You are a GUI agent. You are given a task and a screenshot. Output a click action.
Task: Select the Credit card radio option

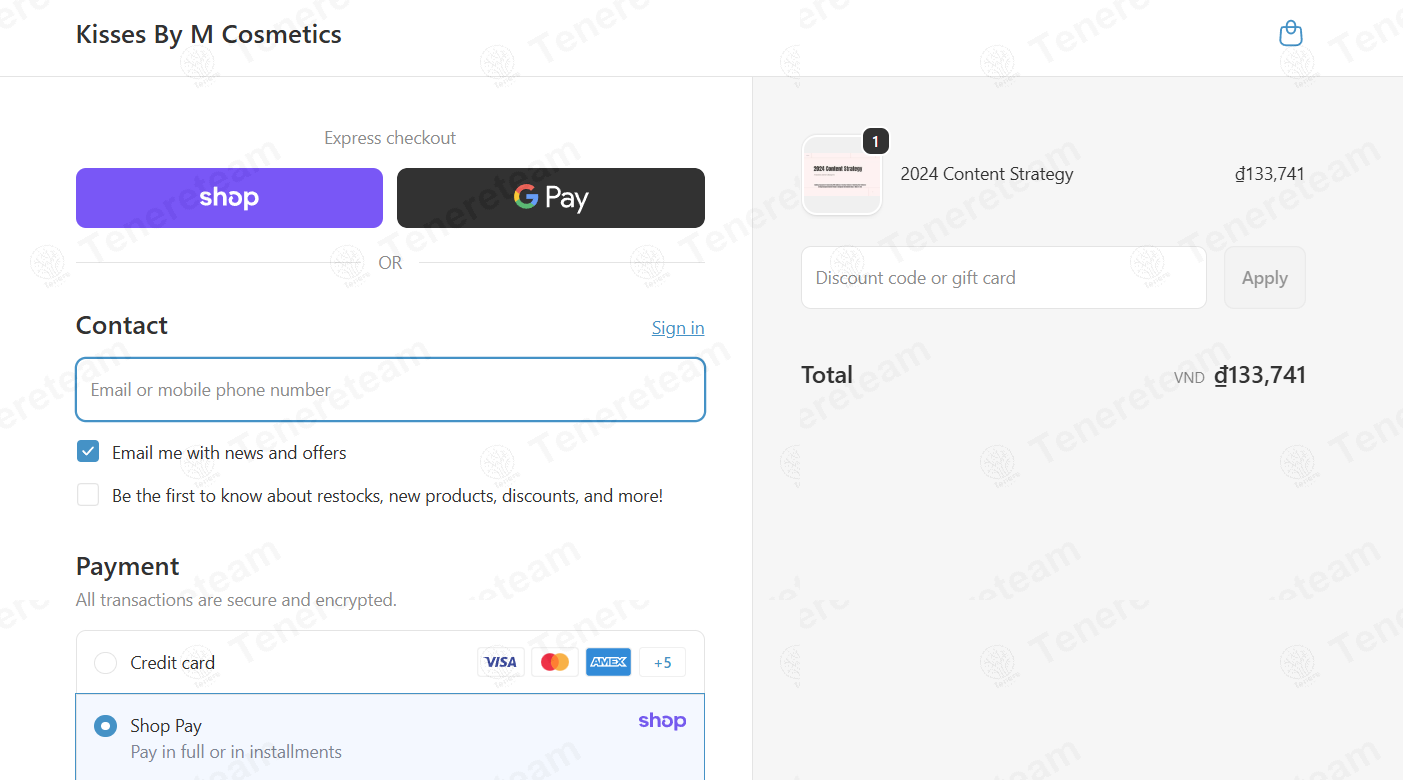coord(105,663)
